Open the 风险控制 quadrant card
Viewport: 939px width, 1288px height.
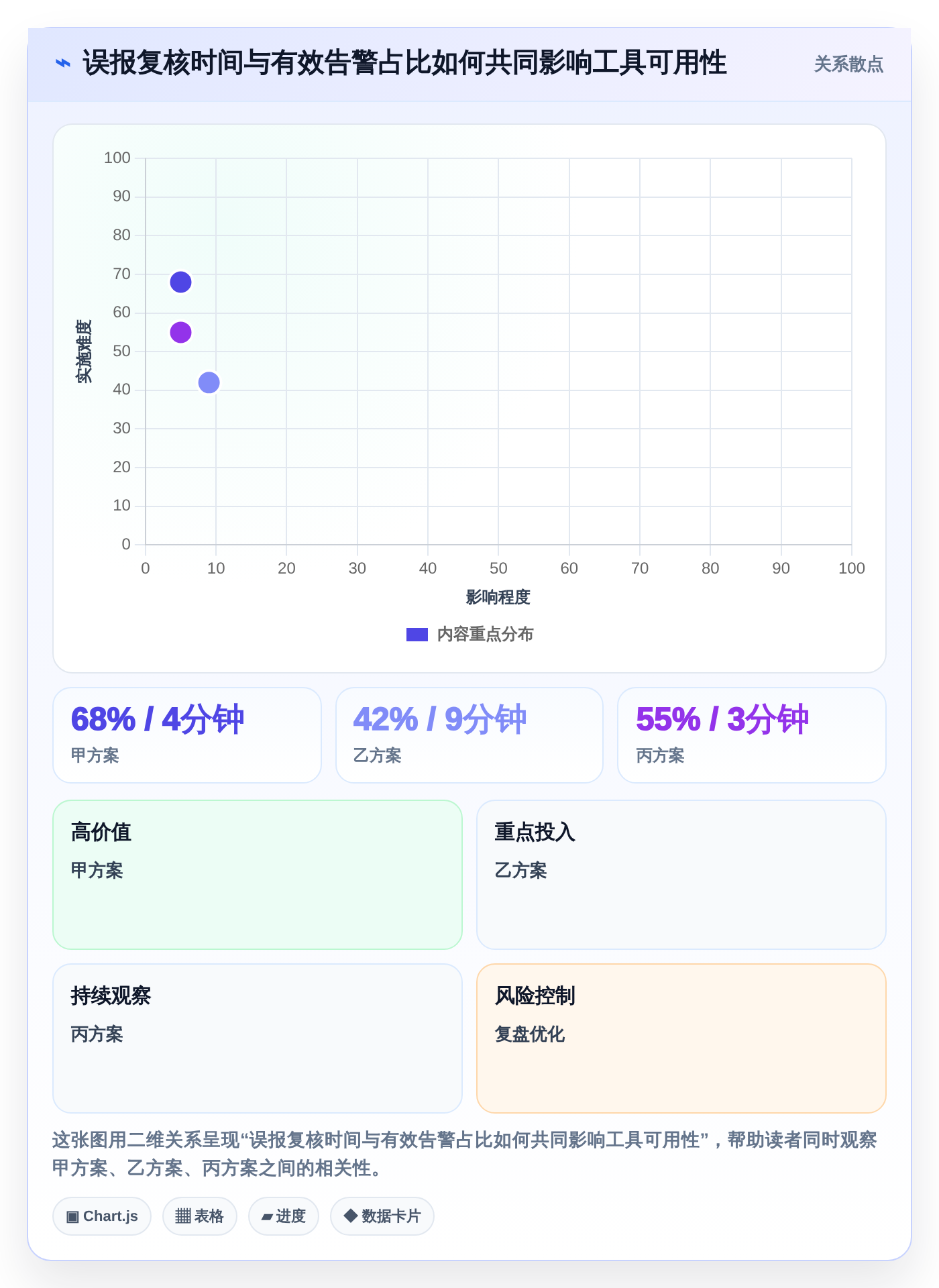[x=681, y=1038]
